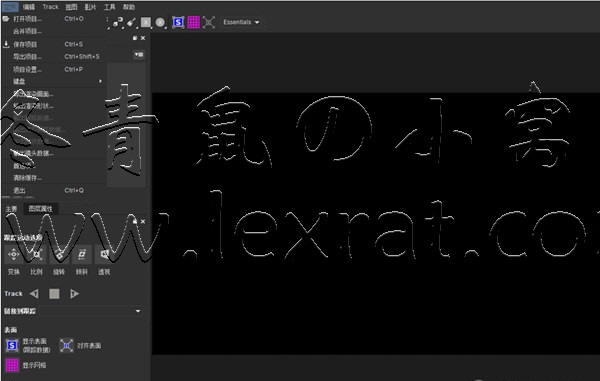
Task: Toggle 变换 Translation motion option
Action: [x=13, y=254]
